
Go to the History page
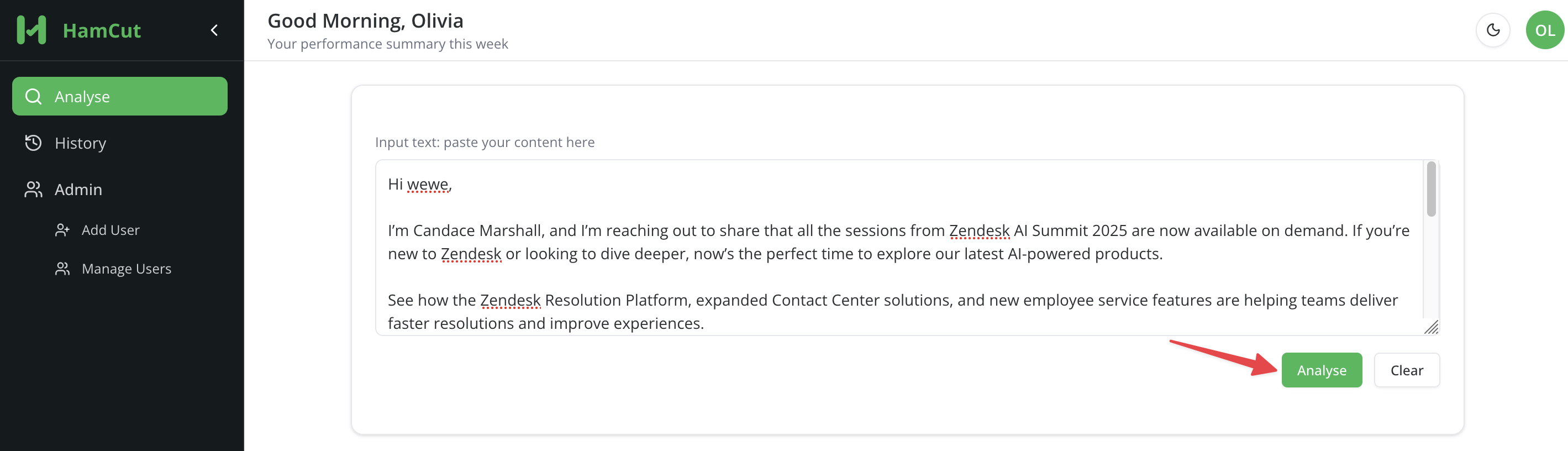pos(80,143)
